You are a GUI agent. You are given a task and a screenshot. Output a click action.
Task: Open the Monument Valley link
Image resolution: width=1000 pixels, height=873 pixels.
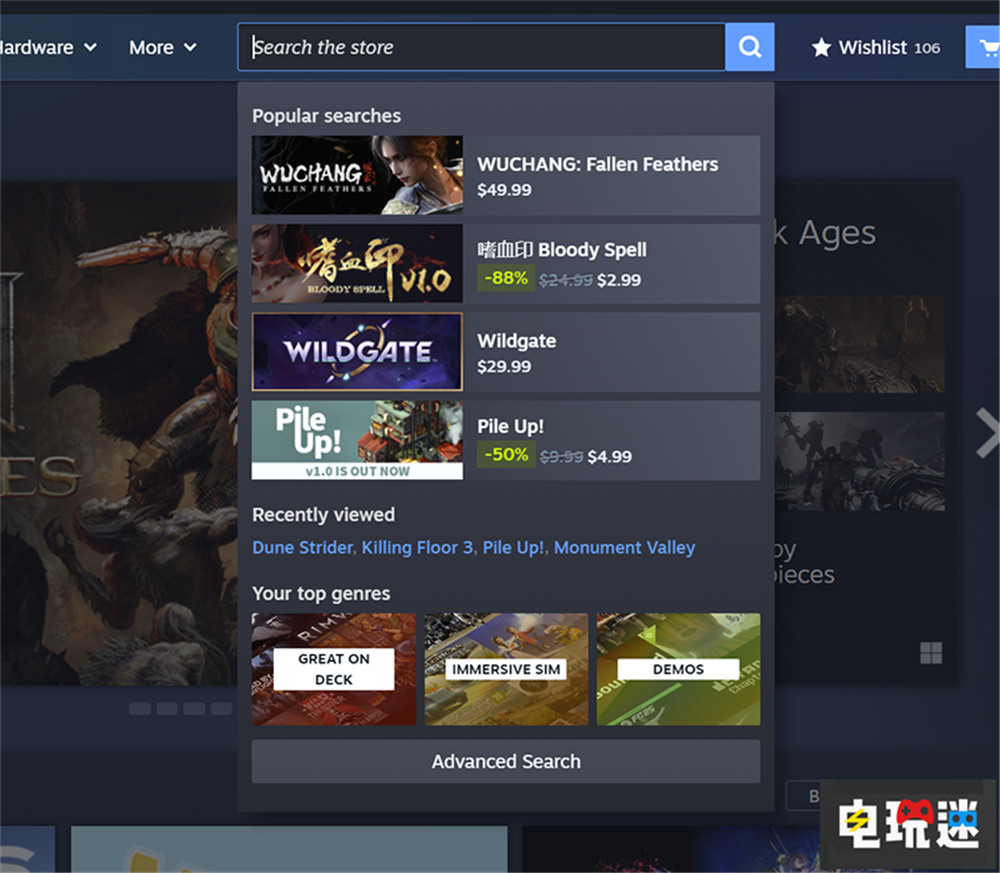click(x=624, y=547)
